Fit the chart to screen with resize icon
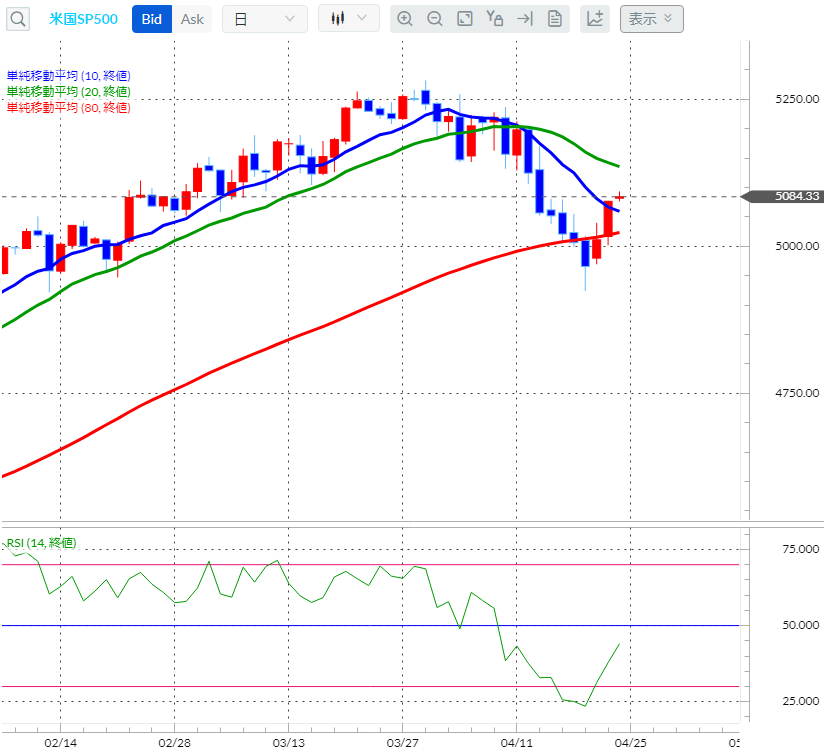826x754 pixels. (464, 18)
